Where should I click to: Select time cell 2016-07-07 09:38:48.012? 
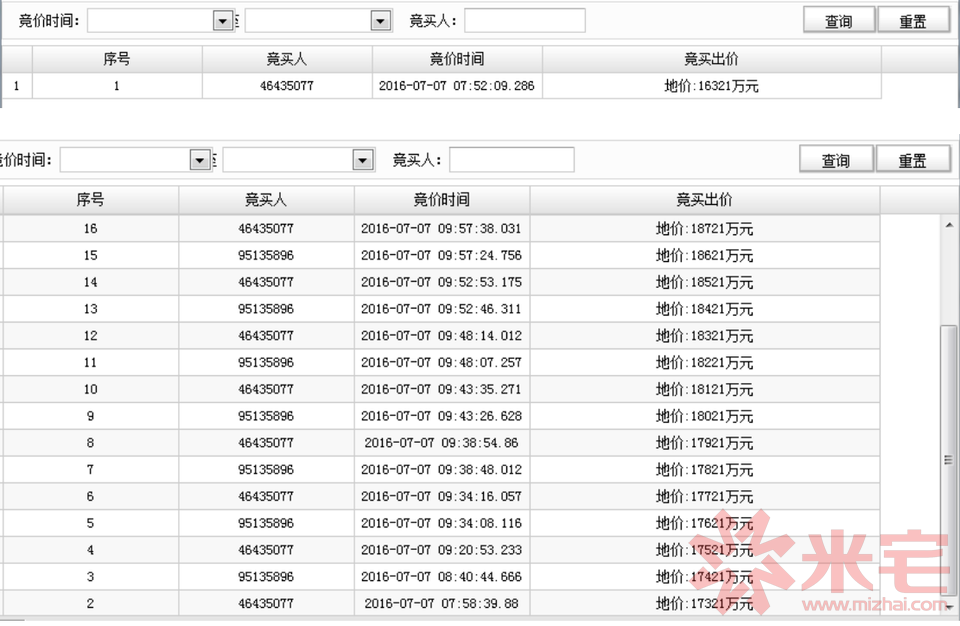coord(441,470)
